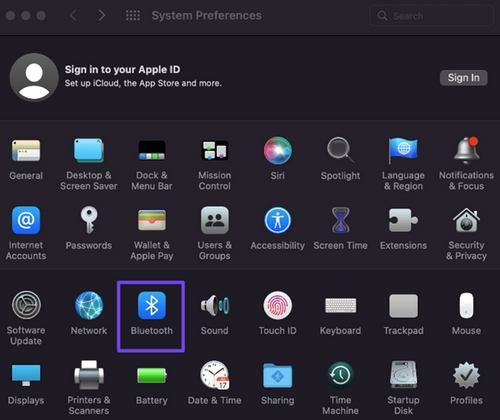Click the Sign In button

point(464,78)
